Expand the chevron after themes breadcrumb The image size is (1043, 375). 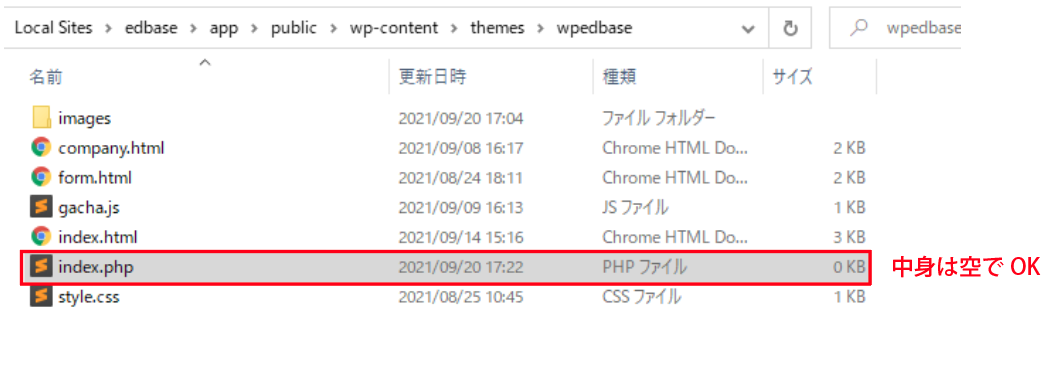click(541, 29)
